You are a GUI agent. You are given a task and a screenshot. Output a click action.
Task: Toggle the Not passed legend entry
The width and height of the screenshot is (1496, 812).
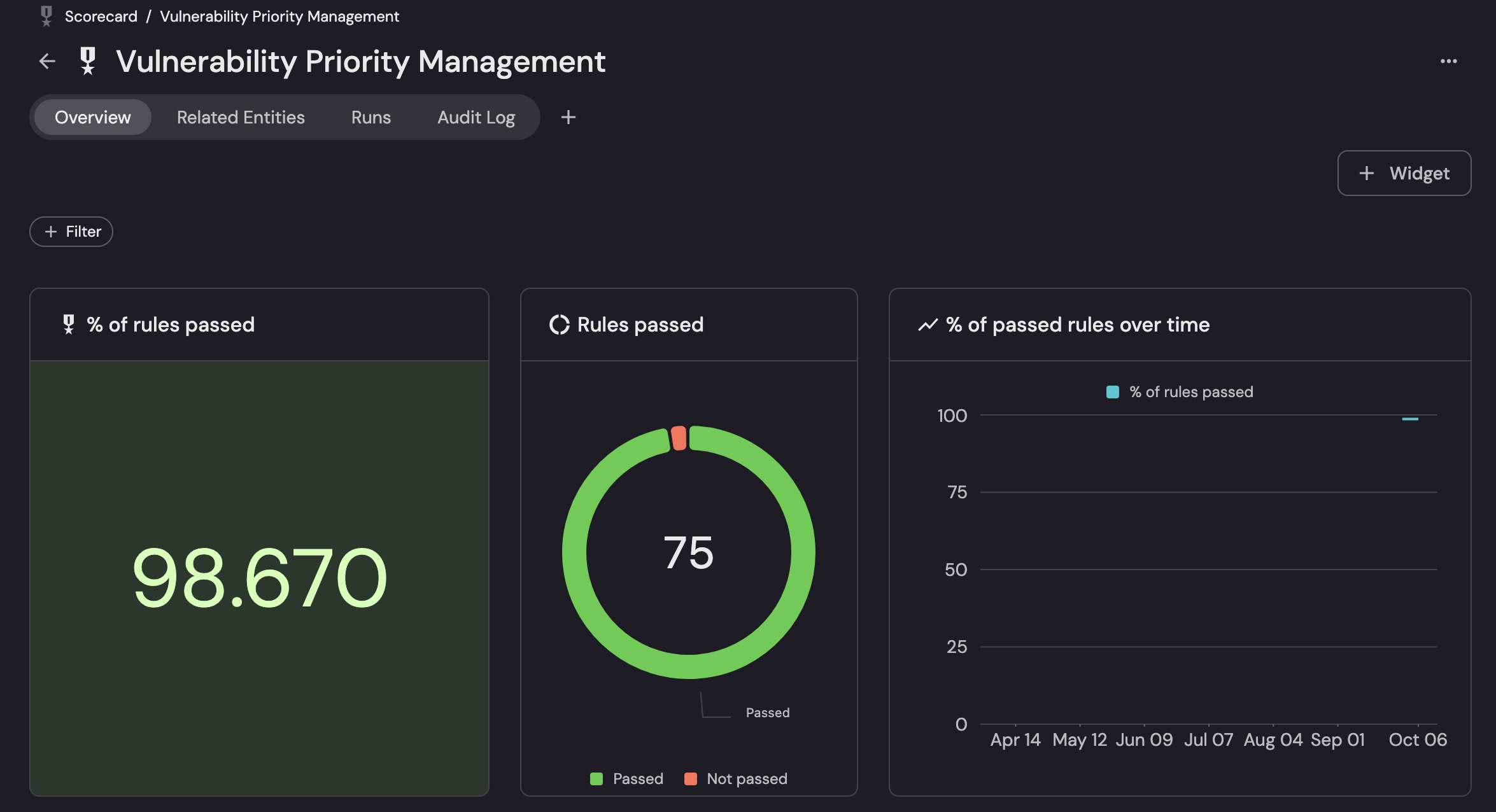pyautogui.click(x=736, y=778)
